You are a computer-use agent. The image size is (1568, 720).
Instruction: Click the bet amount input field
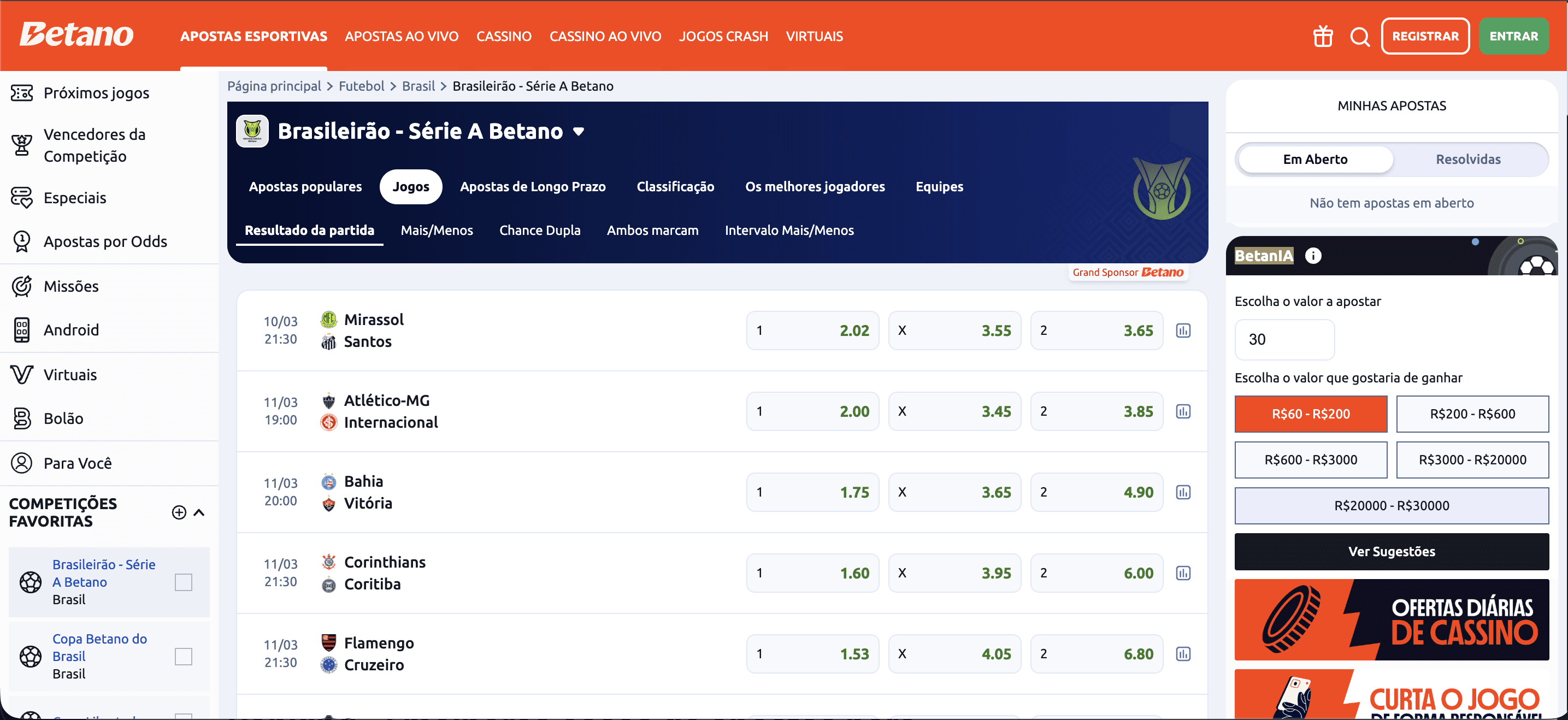[x=1284, y=340]
